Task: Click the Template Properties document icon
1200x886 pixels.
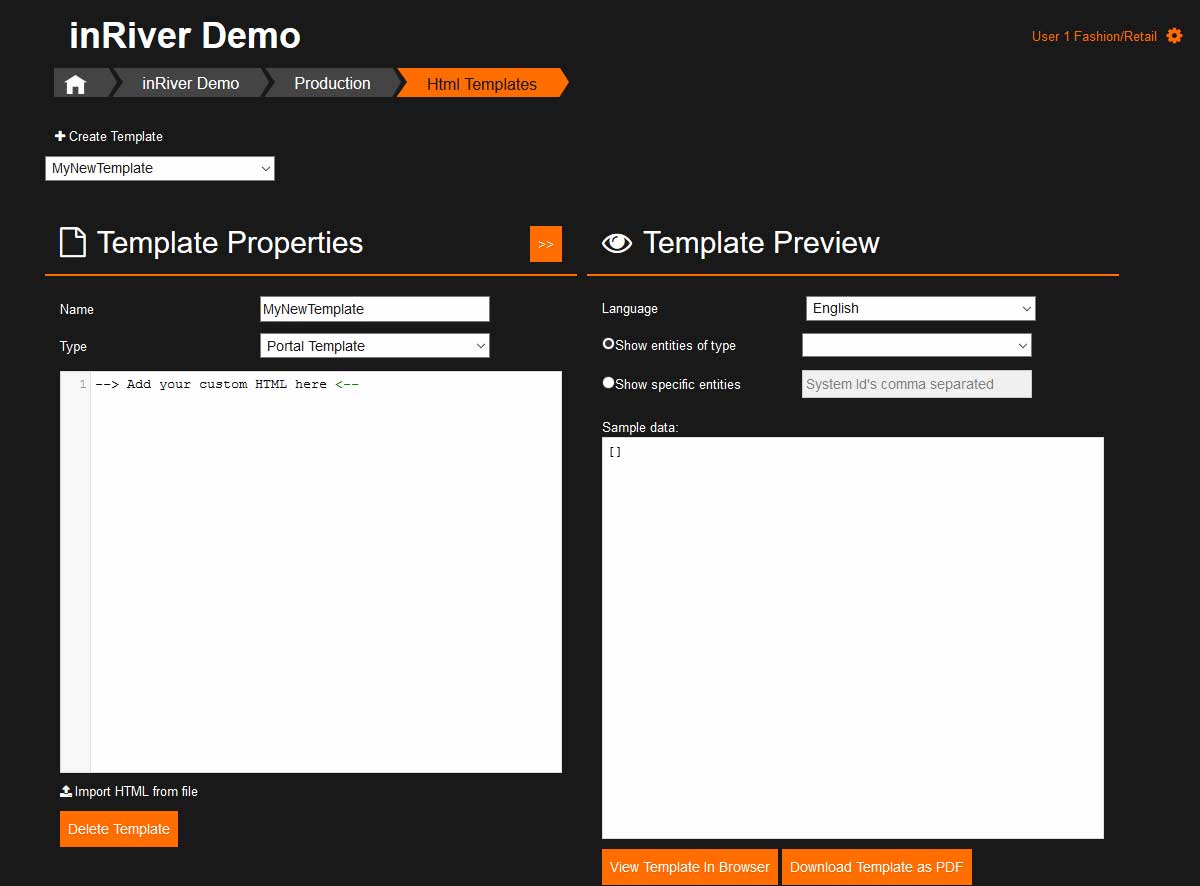Action: tap(72, 242)
